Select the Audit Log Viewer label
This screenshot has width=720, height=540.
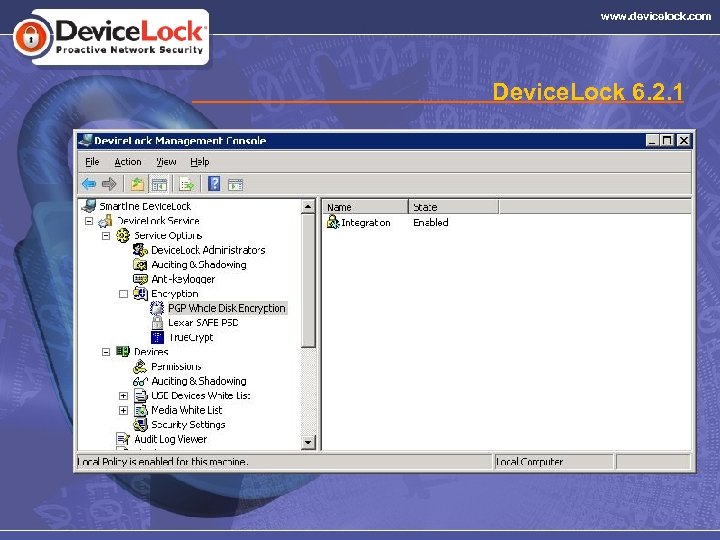170,439
